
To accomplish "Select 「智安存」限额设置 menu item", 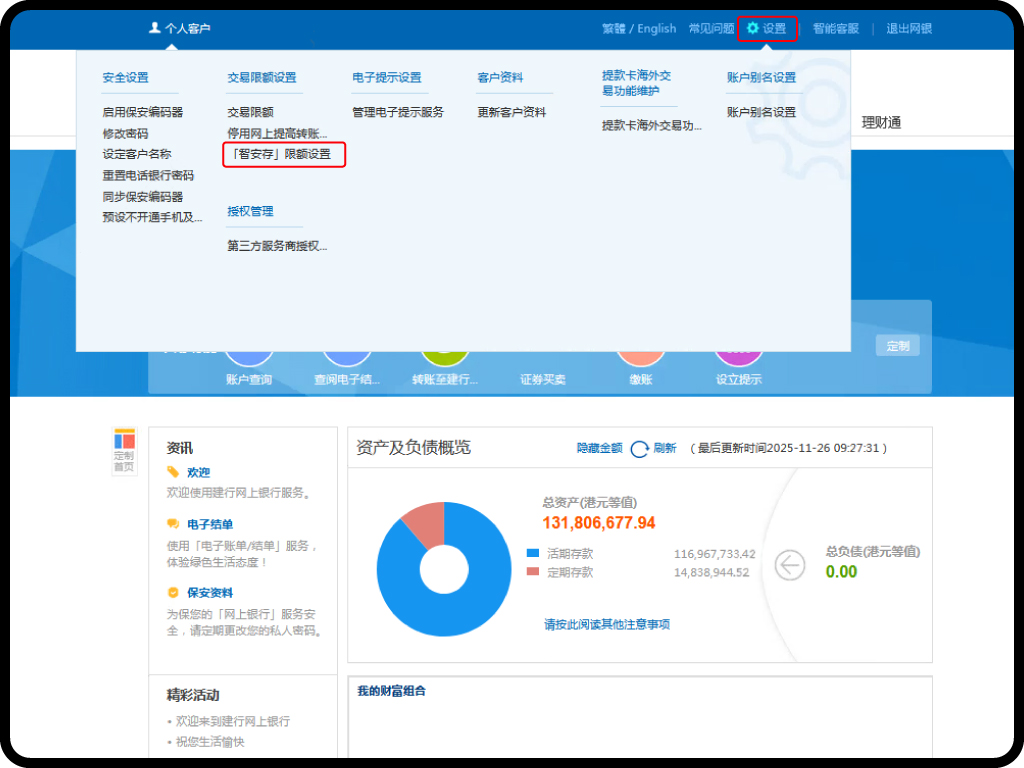I will (x=282, y=154).
